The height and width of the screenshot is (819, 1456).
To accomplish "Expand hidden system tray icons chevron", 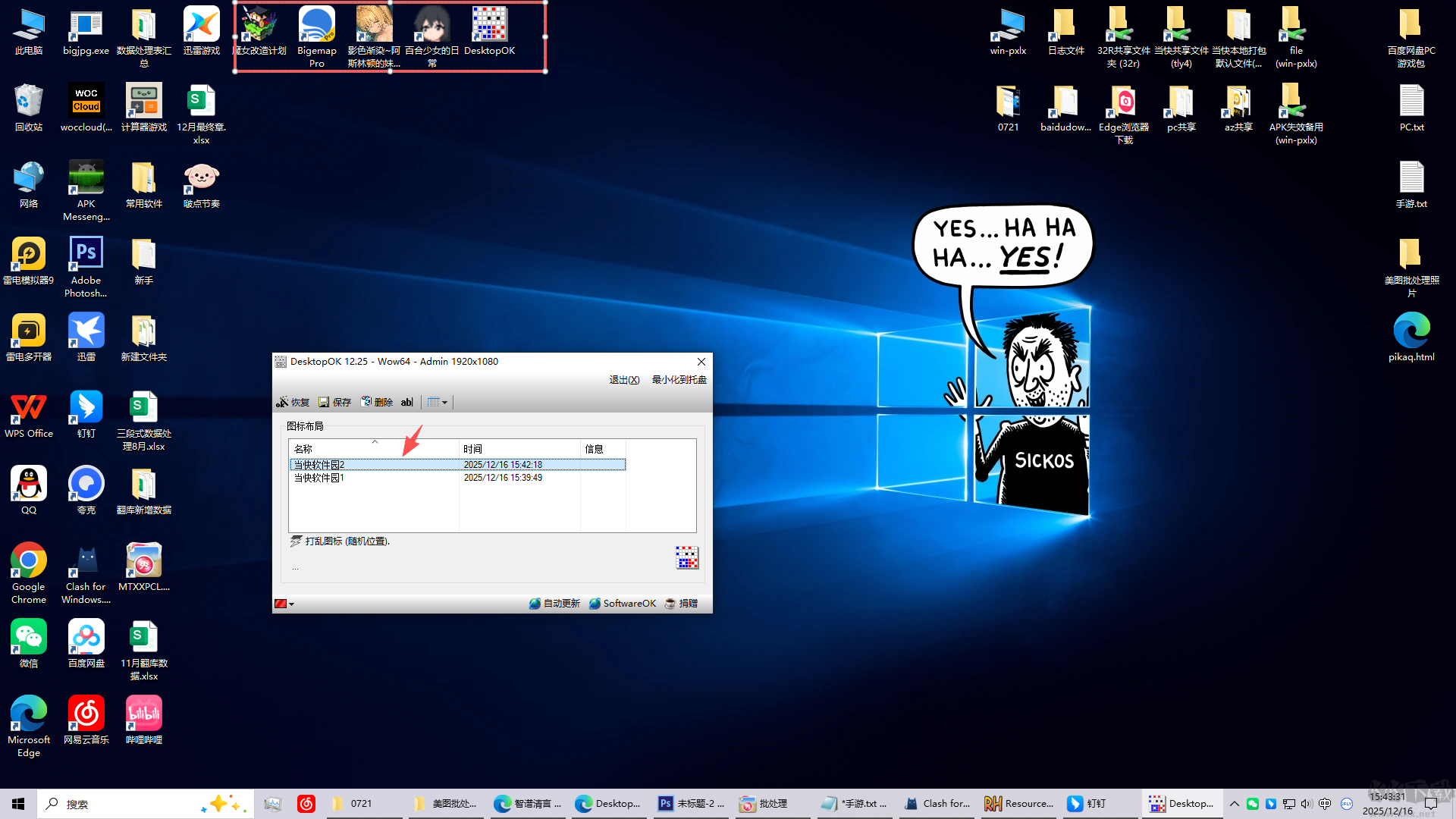I will (1235, 804).
